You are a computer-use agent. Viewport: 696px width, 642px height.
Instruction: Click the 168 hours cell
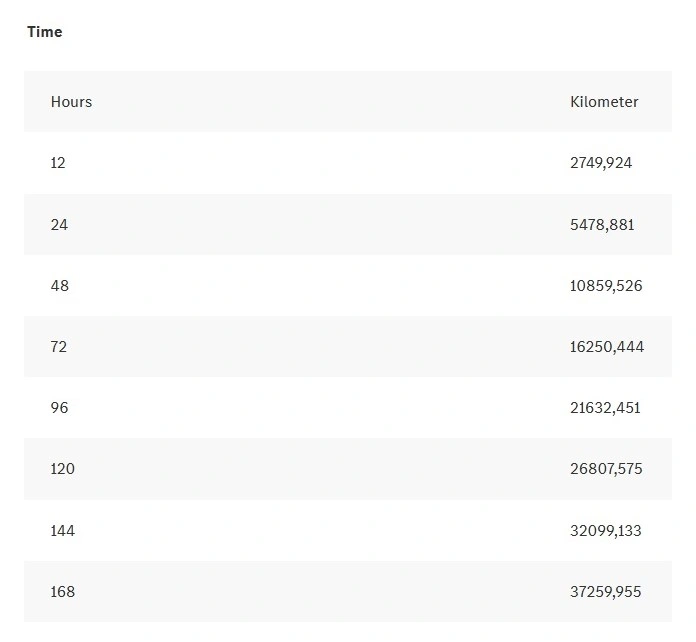pyautogui.click(x=63, y=592)
